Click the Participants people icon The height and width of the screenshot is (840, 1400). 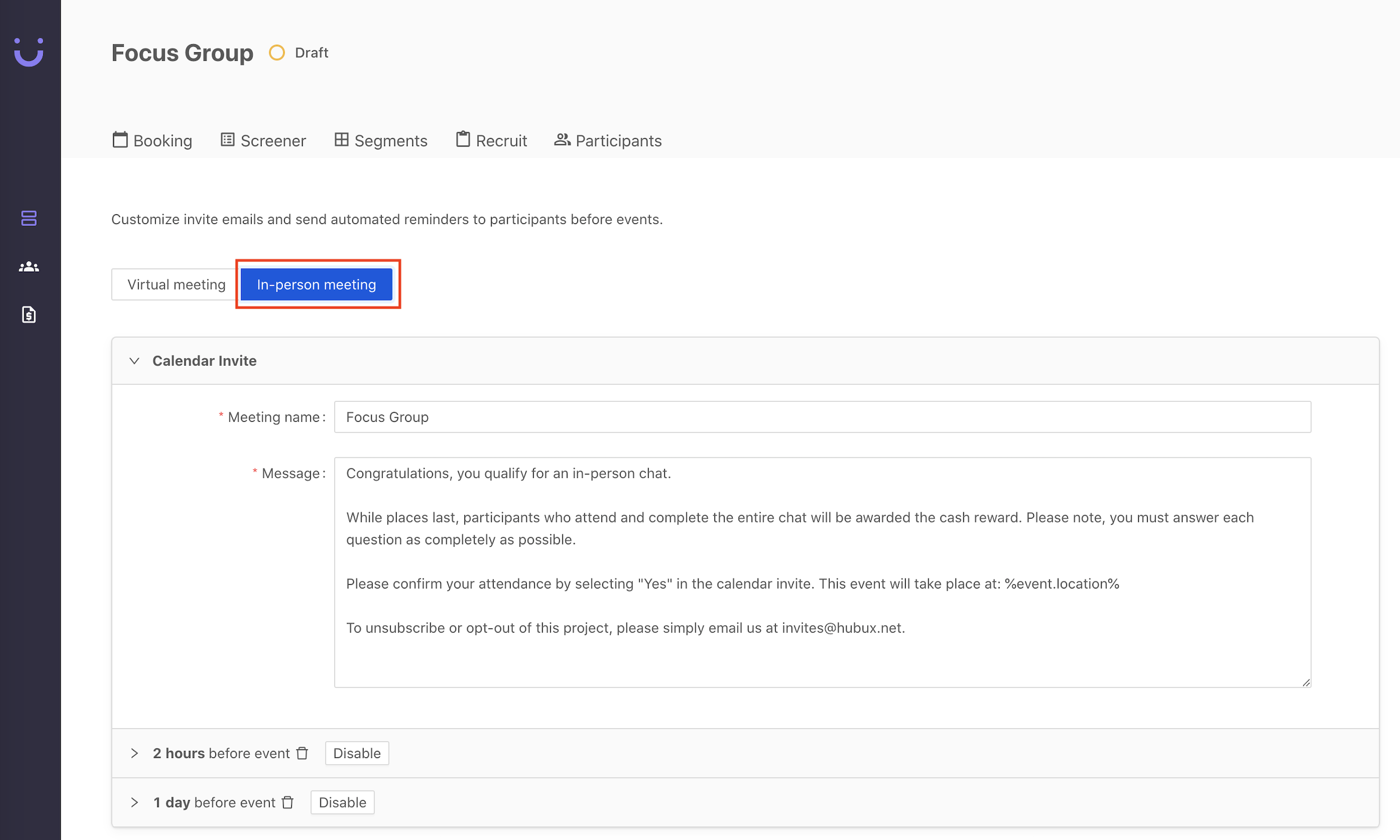click(x=561, y=139)
